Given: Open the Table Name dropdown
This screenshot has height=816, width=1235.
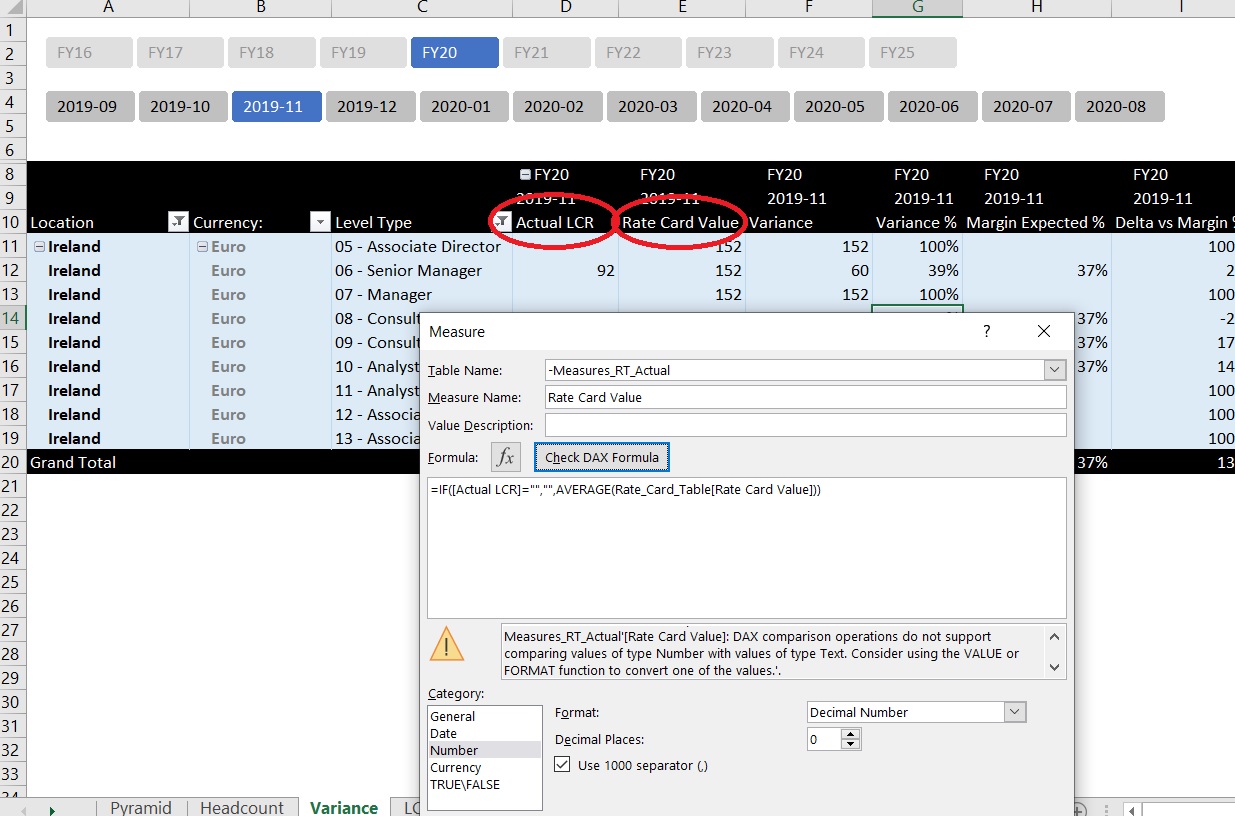Looking at the screenshot, I should tap(1055, 370).
